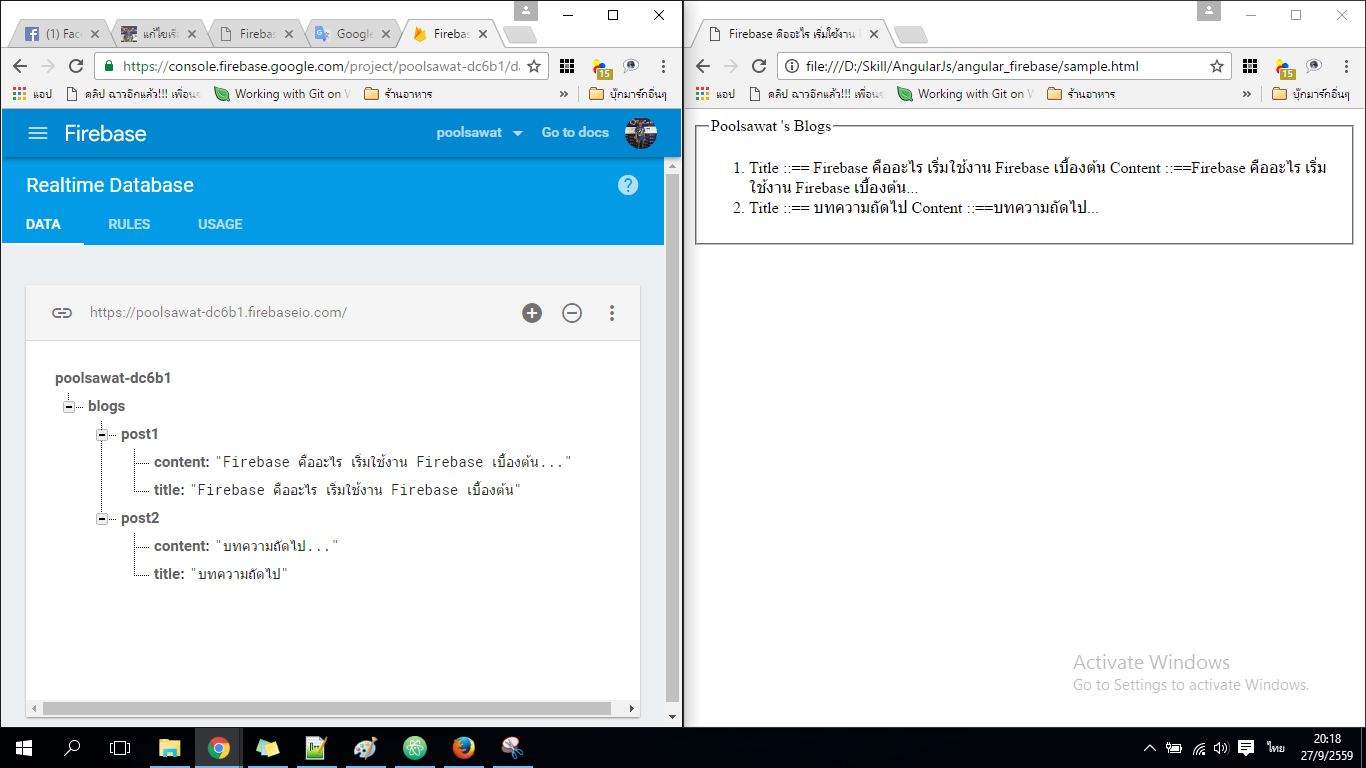
Task: Collapse the post1 node
Action: (102, 435)
